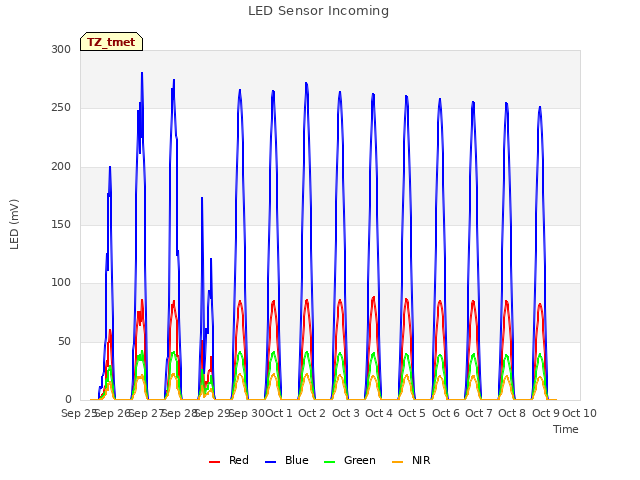
Task: Click the TZ_tmet annotation label
Action: click(x=111, y=42)
